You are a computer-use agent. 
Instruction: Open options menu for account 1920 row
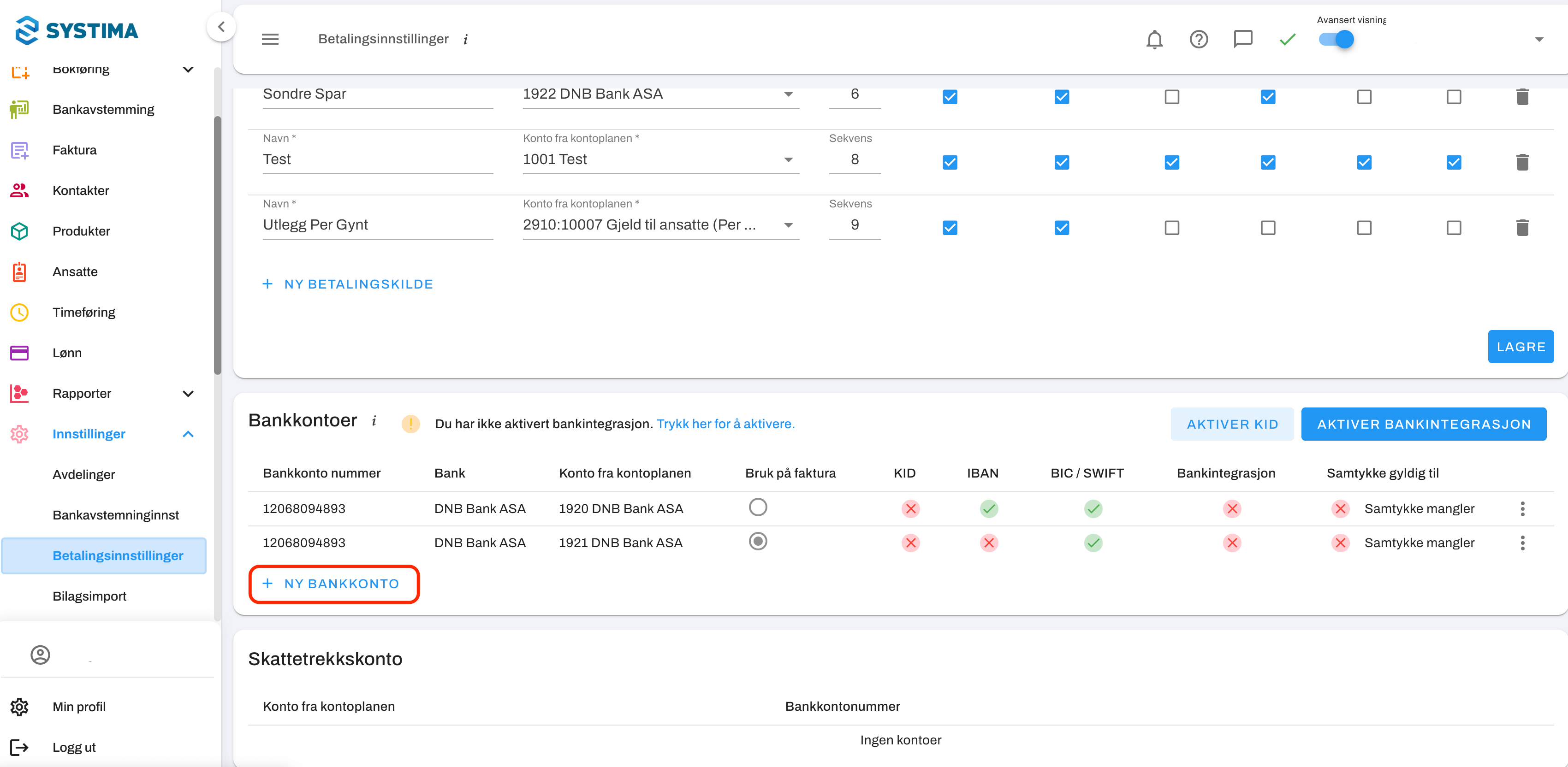(x=1522, y=508)
